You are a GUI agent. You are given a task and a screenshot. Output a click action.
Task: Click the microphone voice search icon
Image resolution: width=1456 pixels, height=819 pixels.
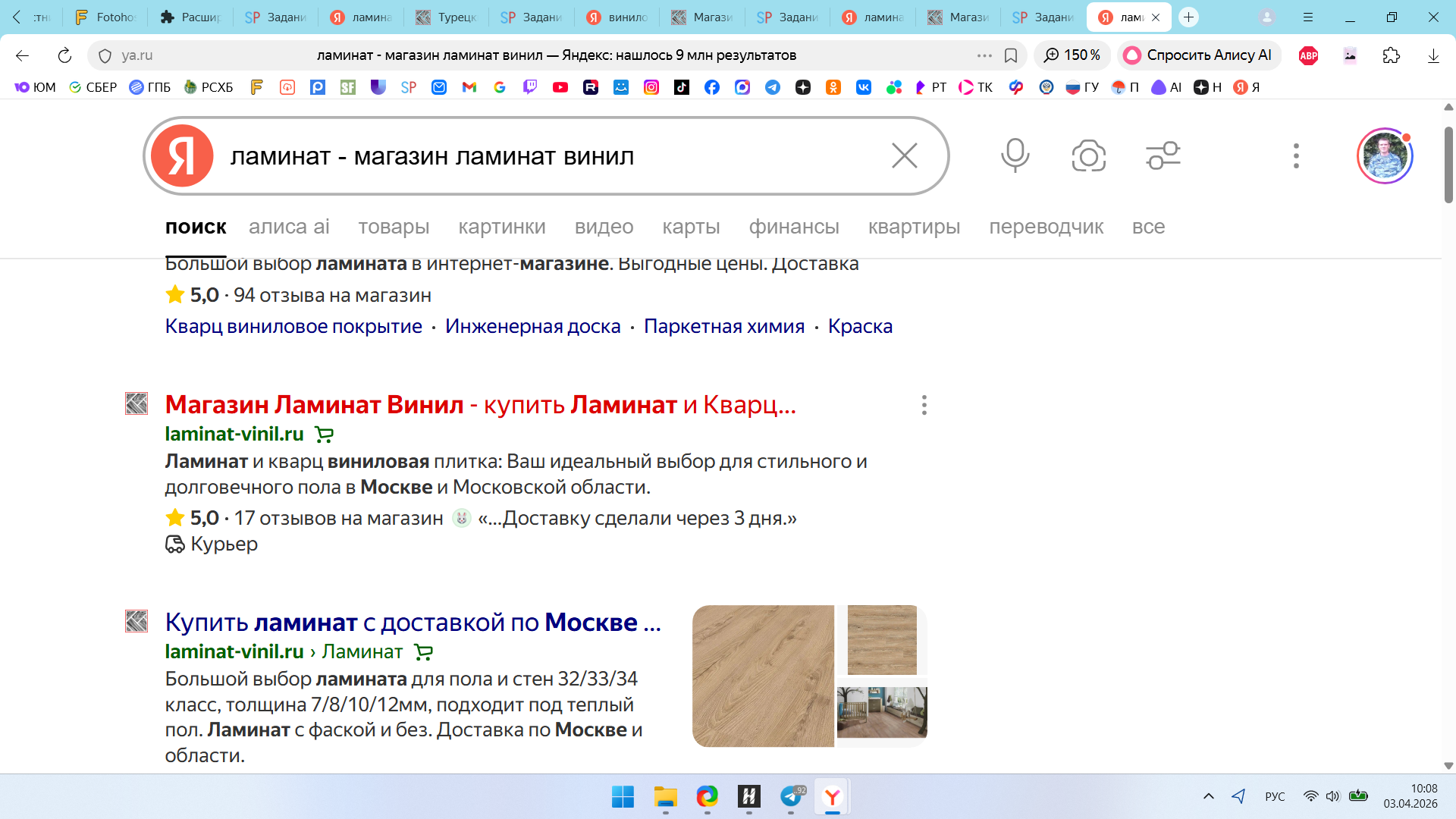1015,155
